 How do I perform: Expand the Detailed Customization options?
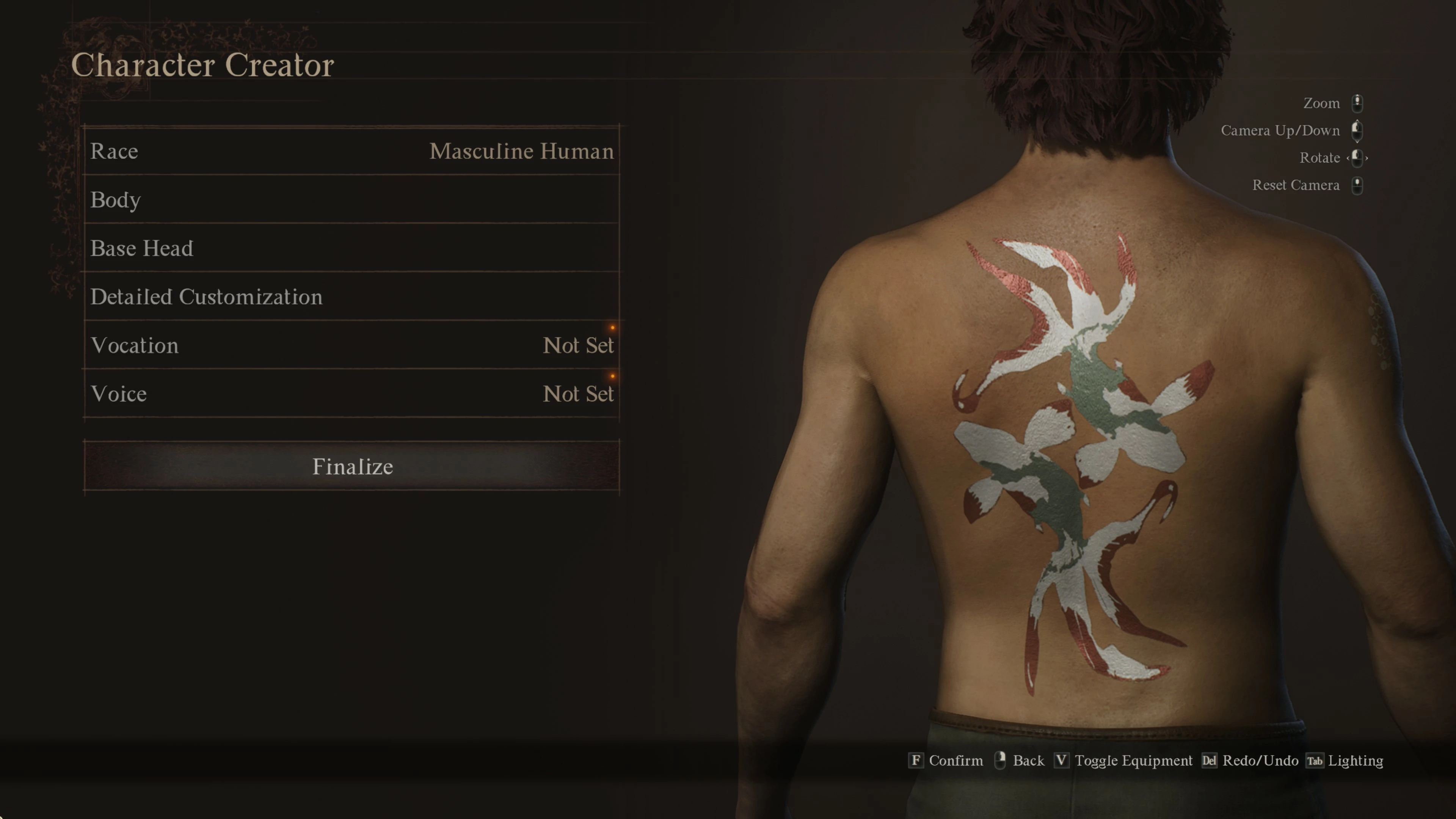351,297
